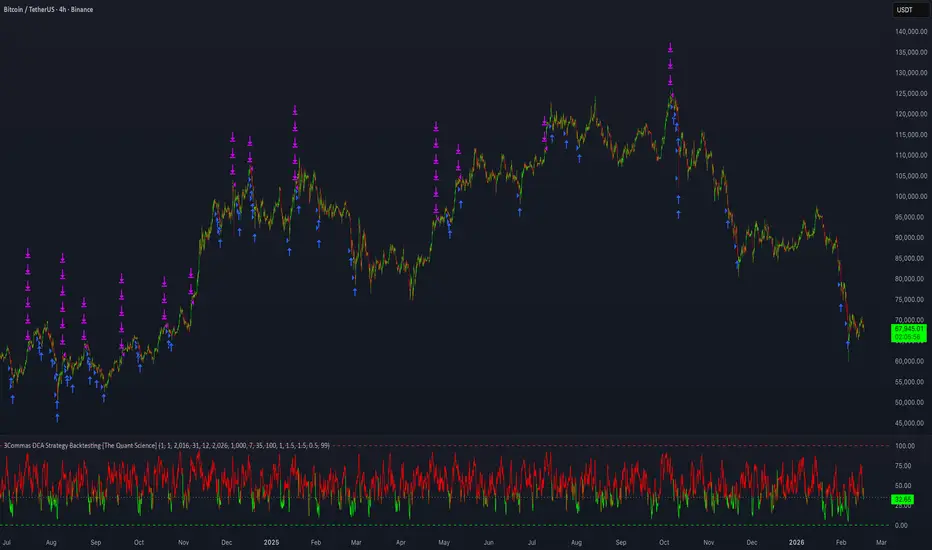Click the May label on the time axis
The image size is (932, 550).
tap(444, 541)
